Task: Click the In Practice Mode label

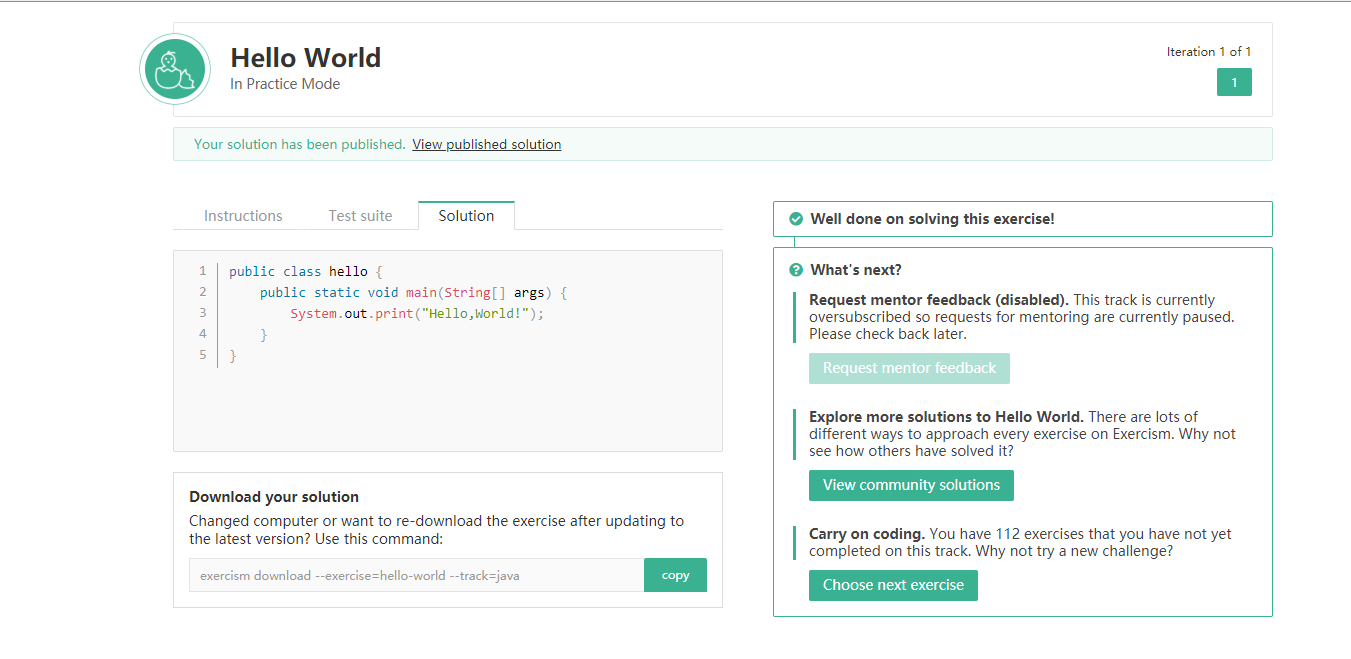Action: 285,84
